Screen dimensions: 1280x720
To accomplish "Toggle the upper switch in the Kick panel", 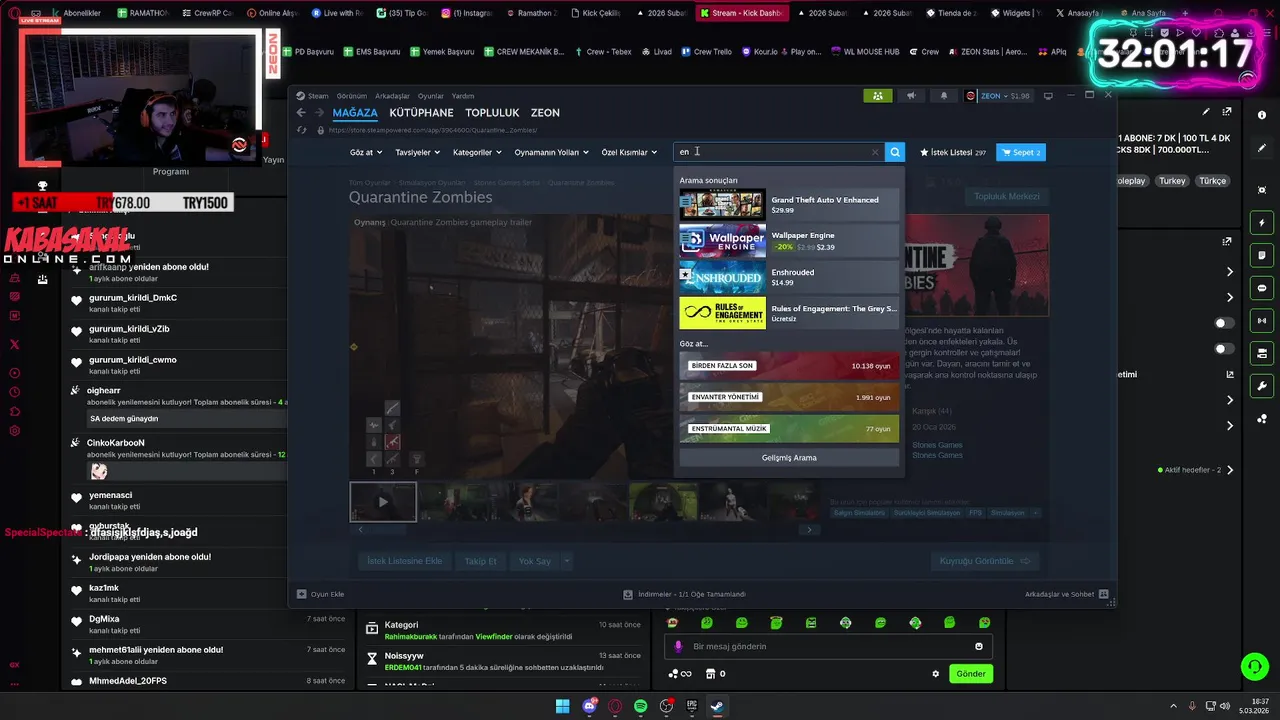I will coord(1223,323).
